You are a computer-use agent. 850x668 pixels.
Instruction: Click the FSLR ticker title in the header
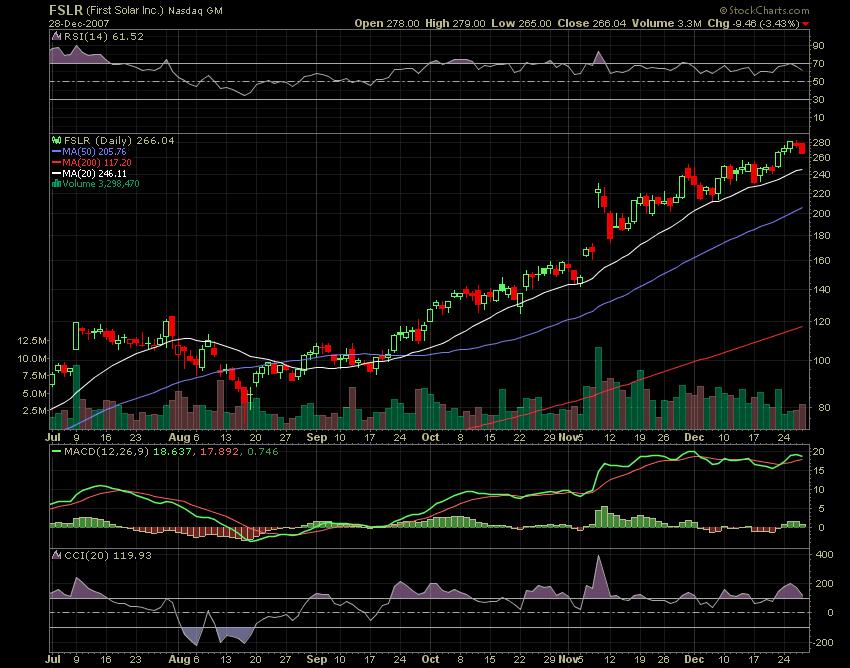pyautogui.click(x=66, y=10)
